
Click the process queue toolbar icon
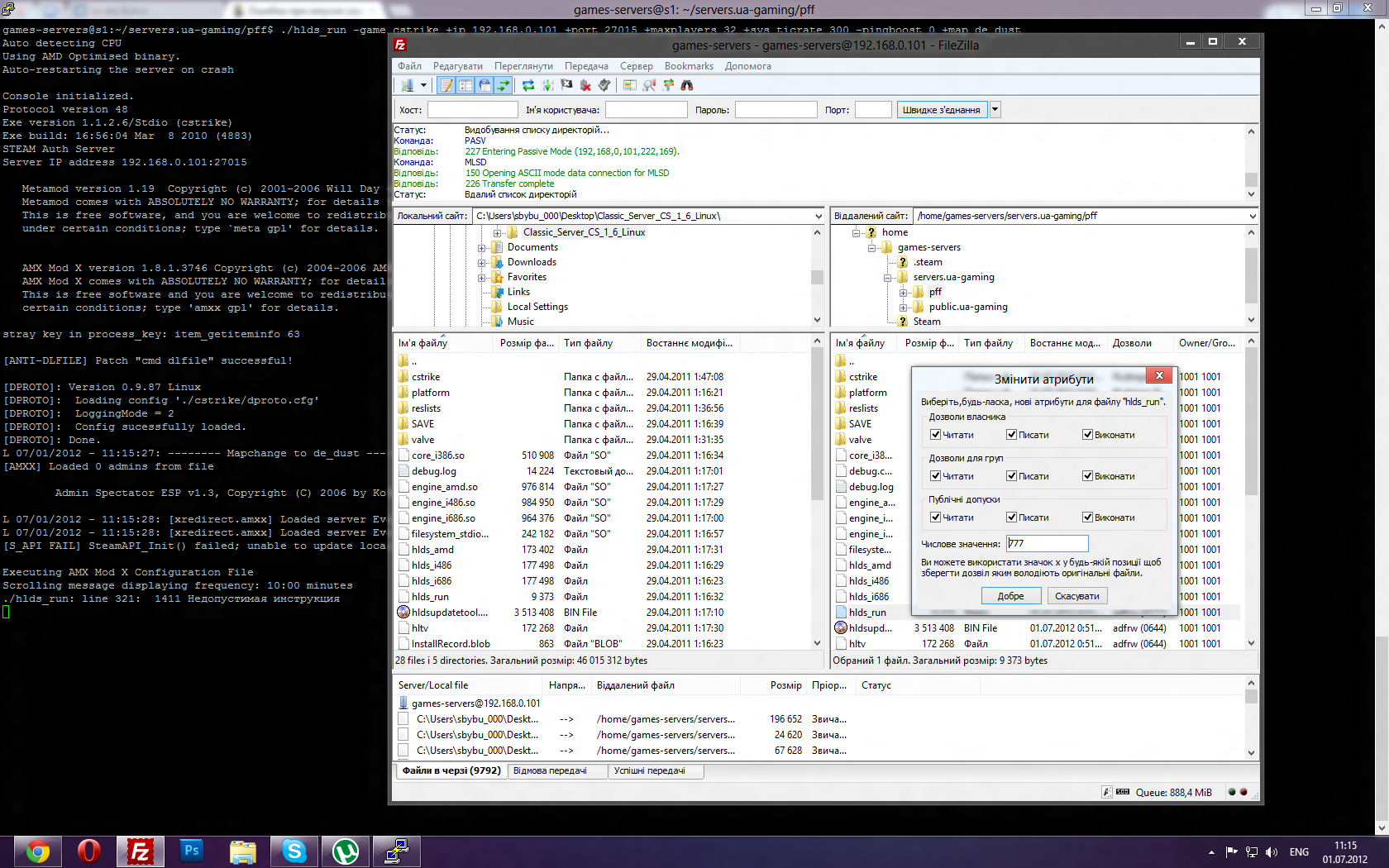click(547, 85)
